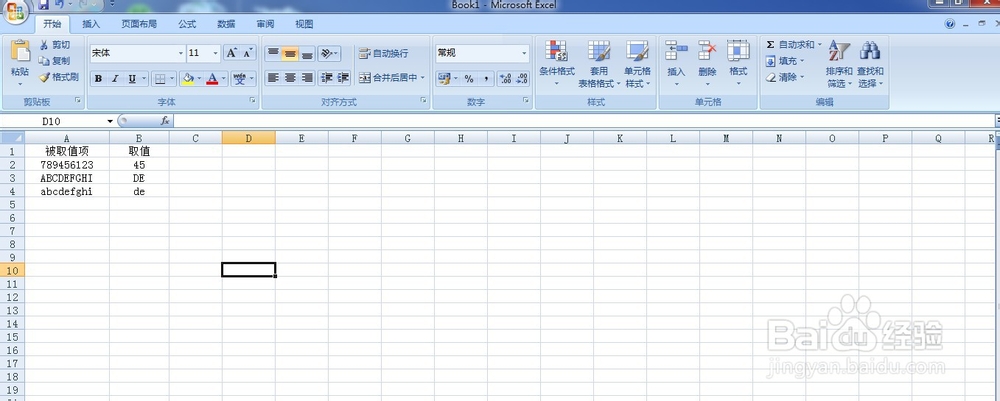Align text right
This screenshot has width=1000, height=401.
pyautogui.click(x=307, y=78)
